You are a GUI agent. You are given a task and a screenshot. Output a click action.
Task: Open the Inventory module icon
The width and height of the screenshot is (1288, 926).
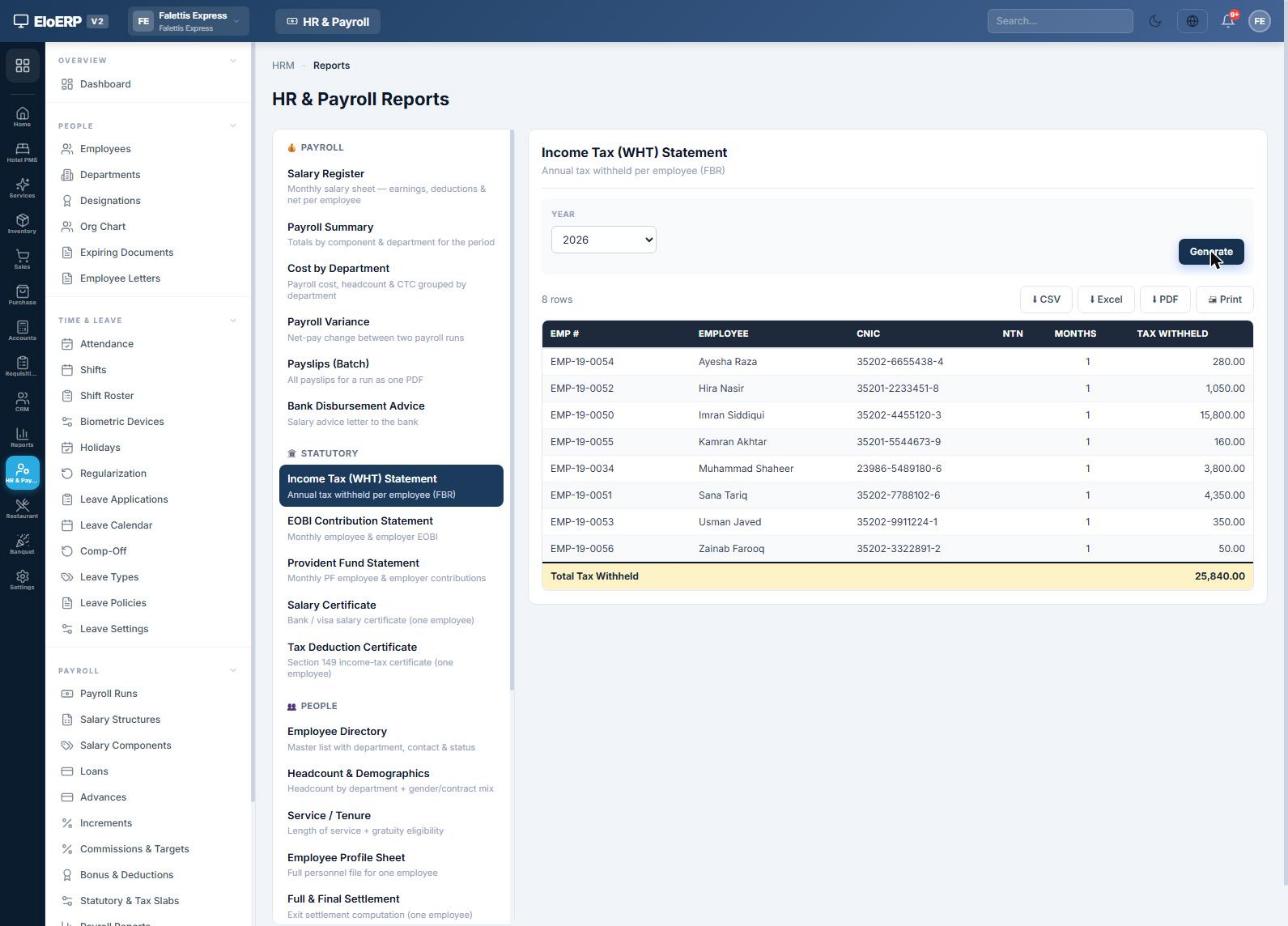pyautogui.click(x=22, y=224)
